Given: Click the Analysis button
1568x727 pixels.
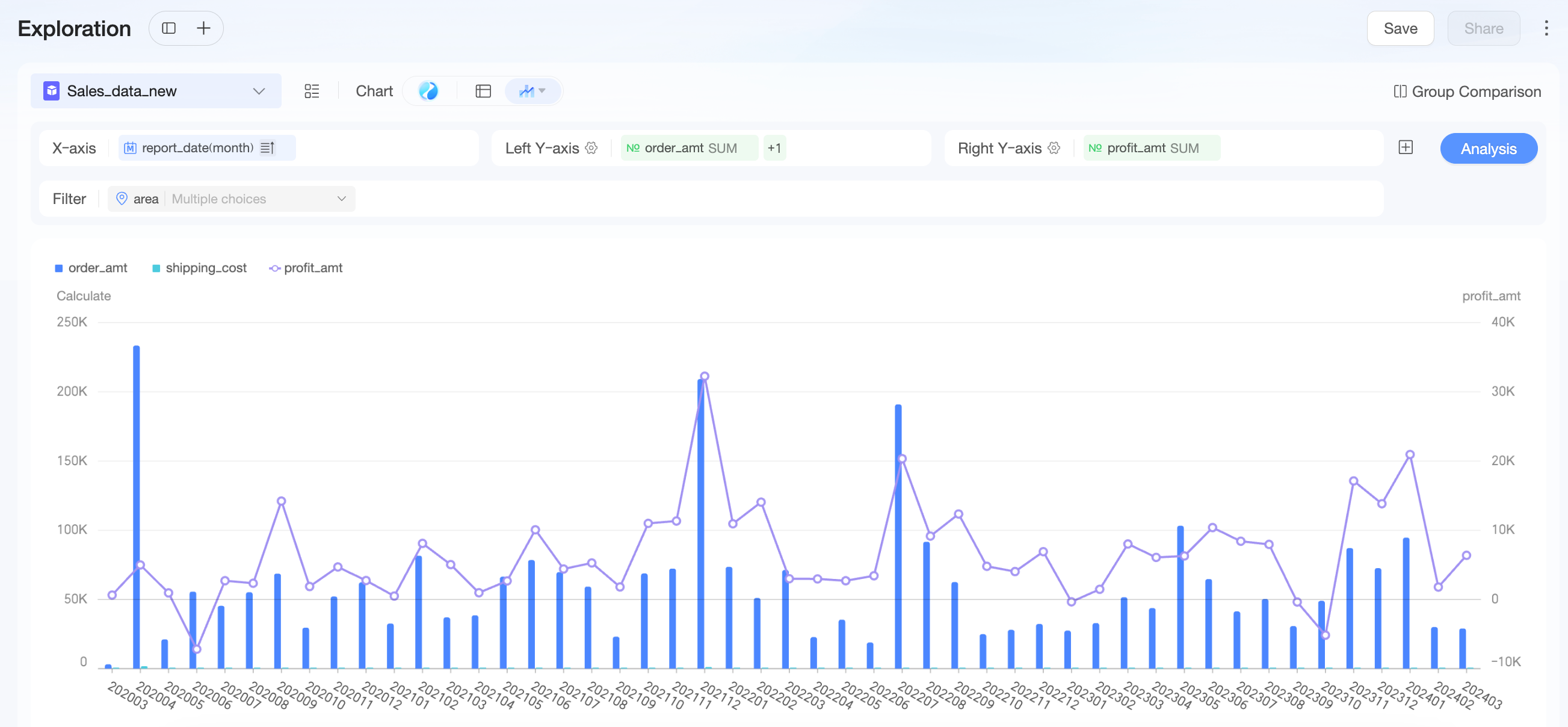Looking at the screenshot, I should (x=1488, y=149).
